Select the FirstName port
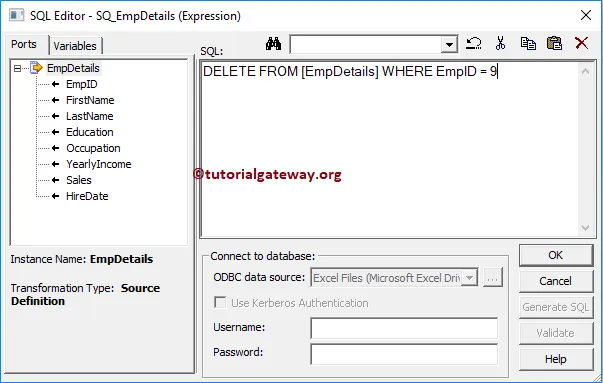 (x=90, y=100)
